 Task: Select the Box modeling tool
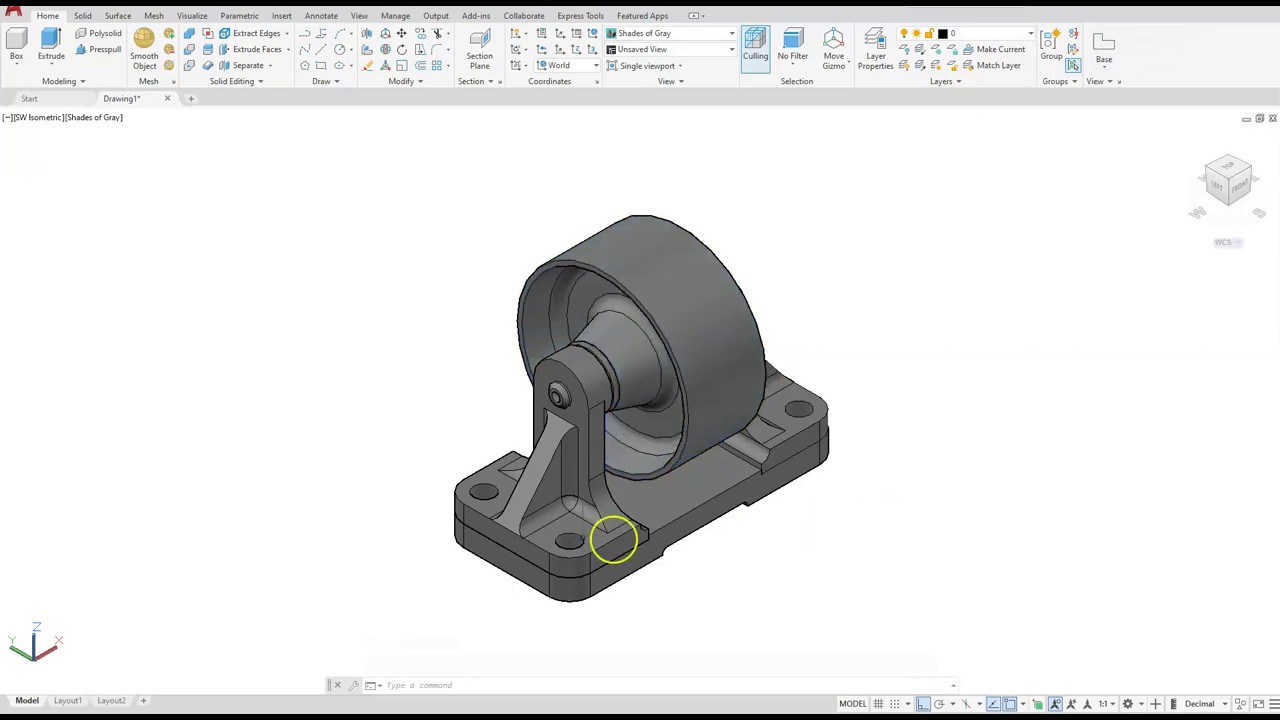tap(16, 45)
